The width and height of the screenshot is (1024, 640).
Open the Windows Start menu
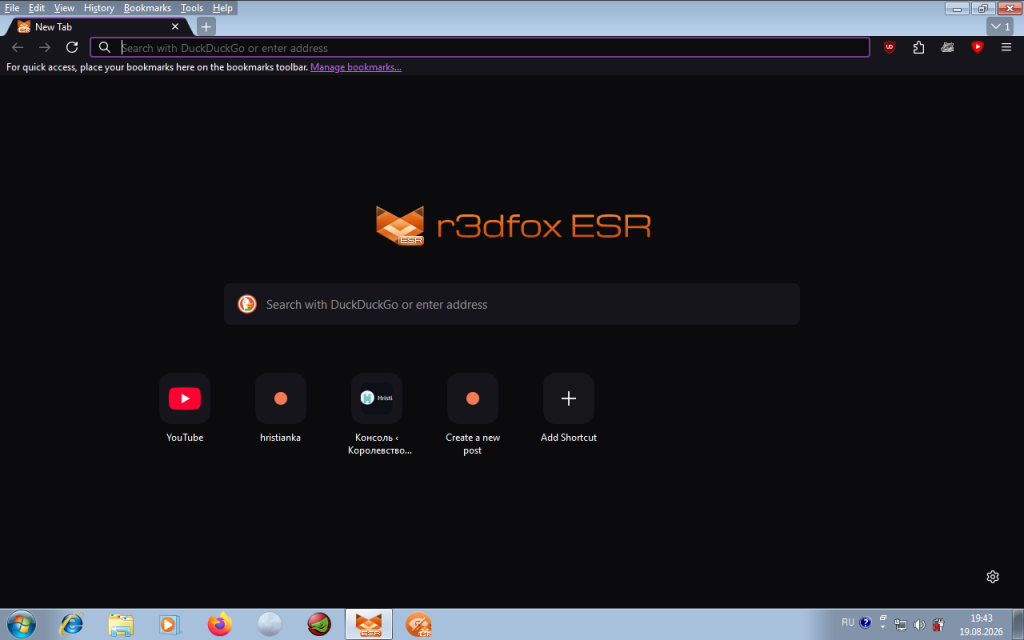click(x=21, y=624)
